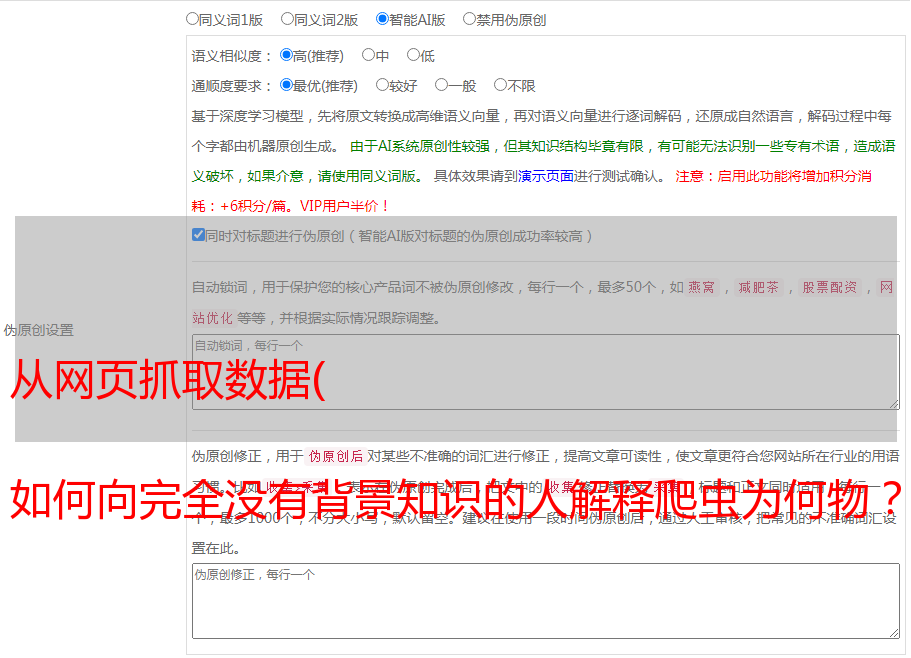911x658 pixels.
Task: Click the 伪原创设置 label
Action: point(38,330)
